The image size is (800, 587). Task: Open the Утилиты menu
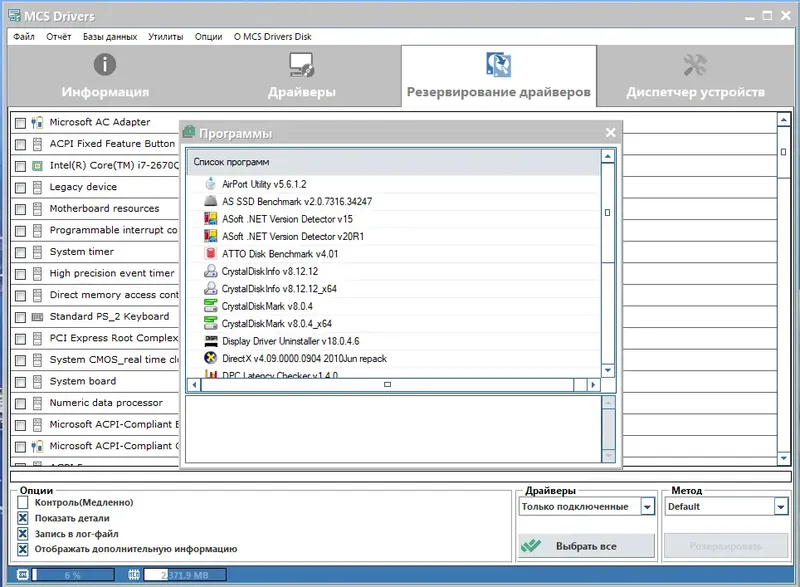point(165,37)
